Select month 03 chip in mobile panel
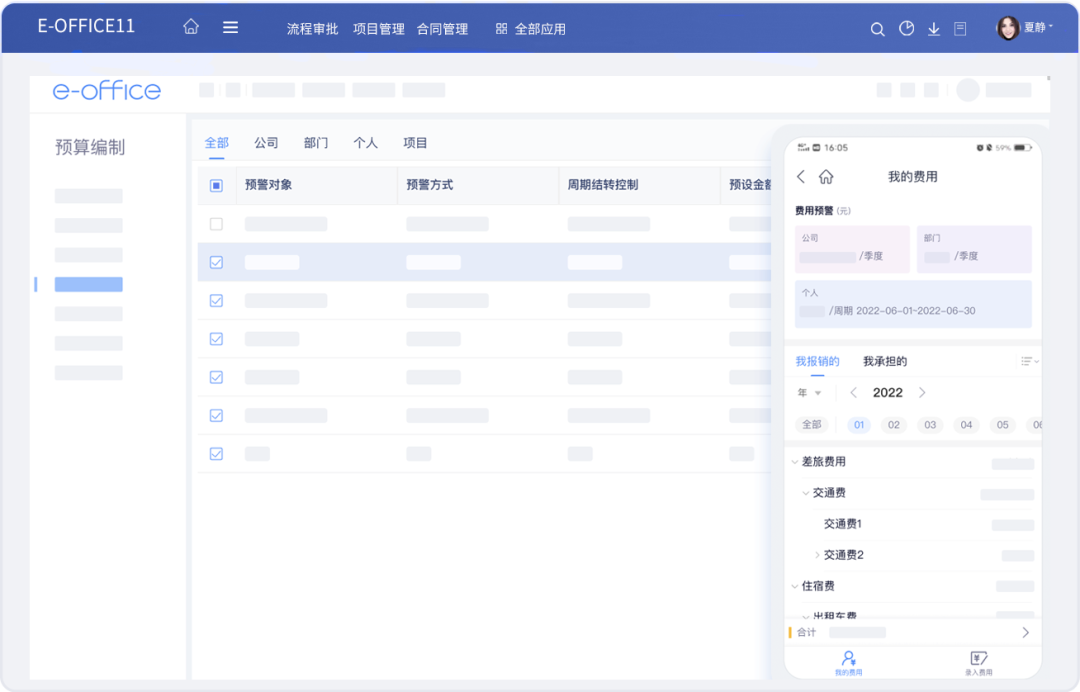Image resolution: width=1080 pixels, height=692 pixels. click(930, 425)
